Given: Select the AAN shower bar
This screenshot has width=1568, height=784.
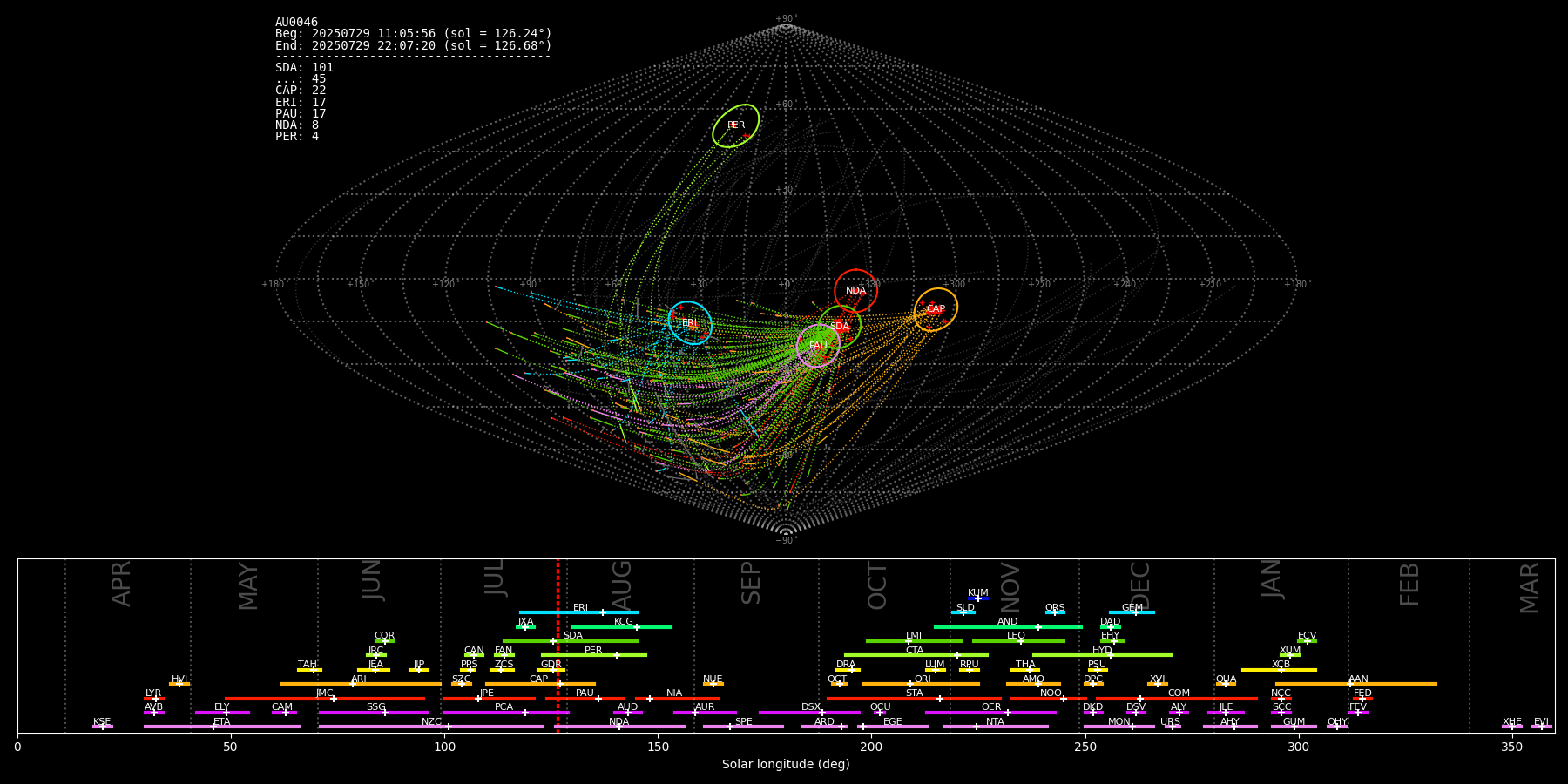Looking at the screenshot, I should pos(1356,684).
